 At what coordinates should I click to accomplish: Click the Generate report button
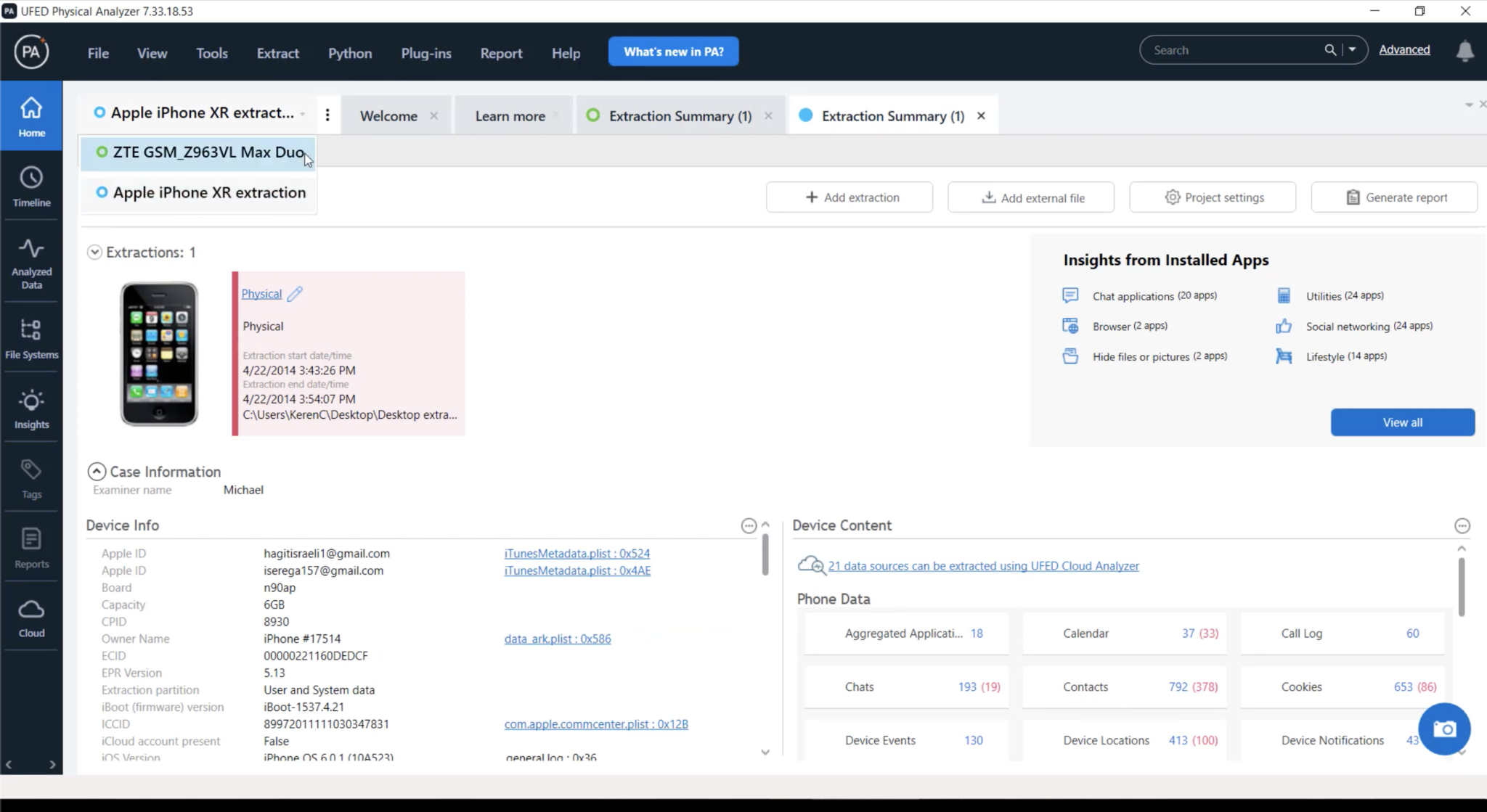(x=1394, y=197)
